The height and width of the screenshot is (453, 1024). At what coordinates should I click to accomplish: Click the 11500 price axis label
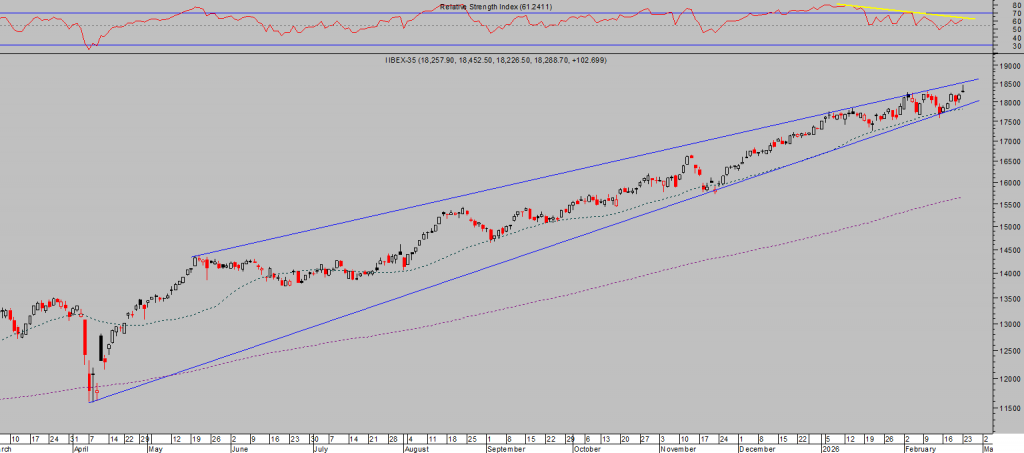pos(1007,408)
